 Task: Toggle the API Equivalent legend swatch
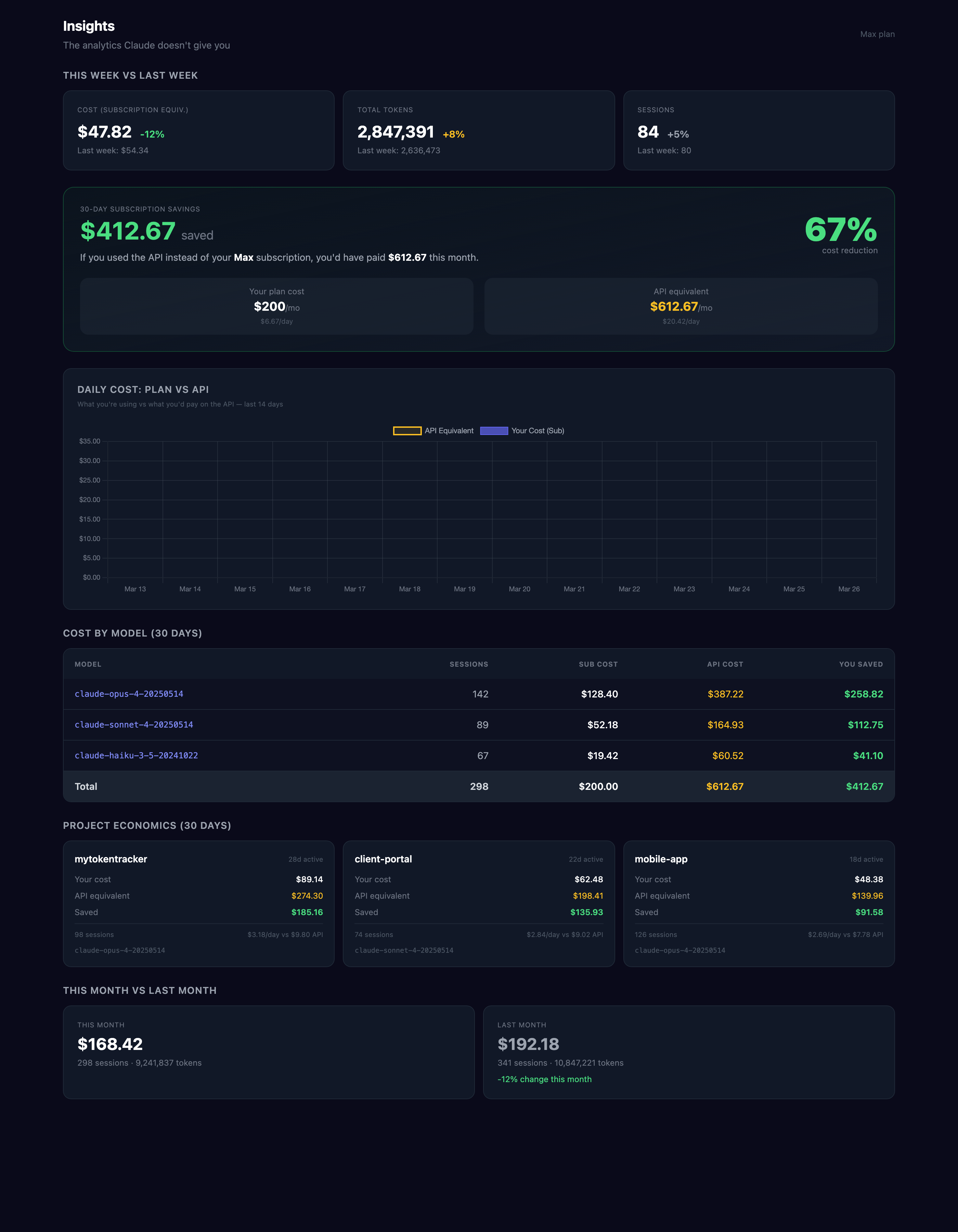(407, 431)
